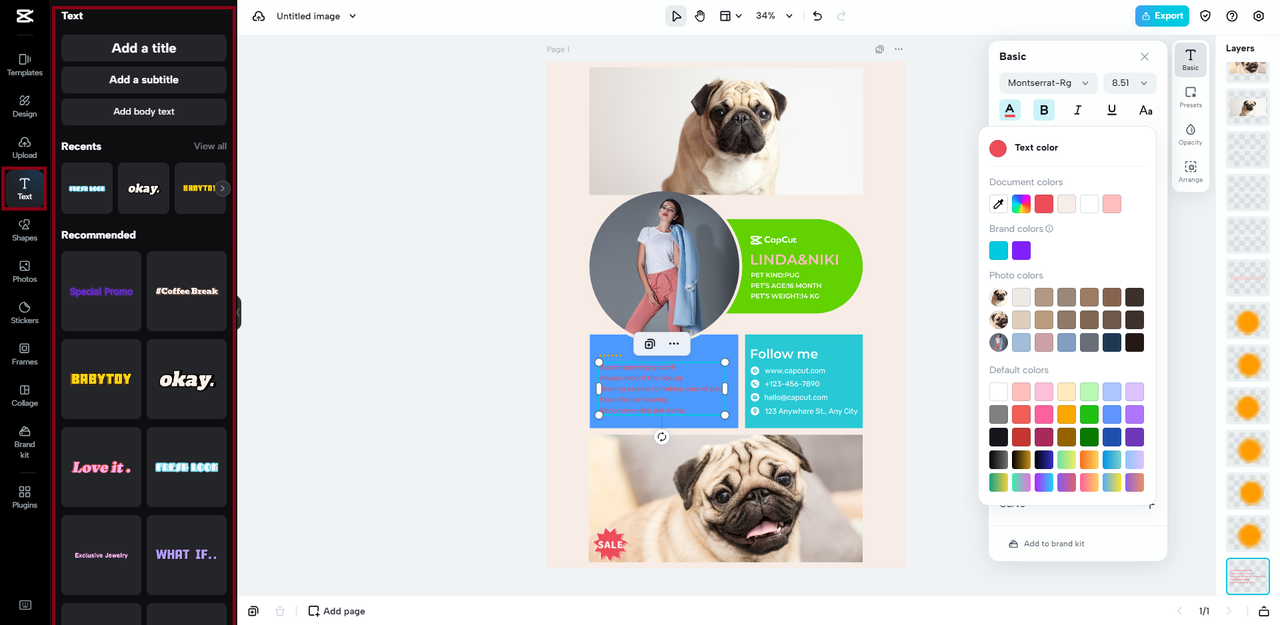Choose the WHAT IF text style

tap(187, 555)
